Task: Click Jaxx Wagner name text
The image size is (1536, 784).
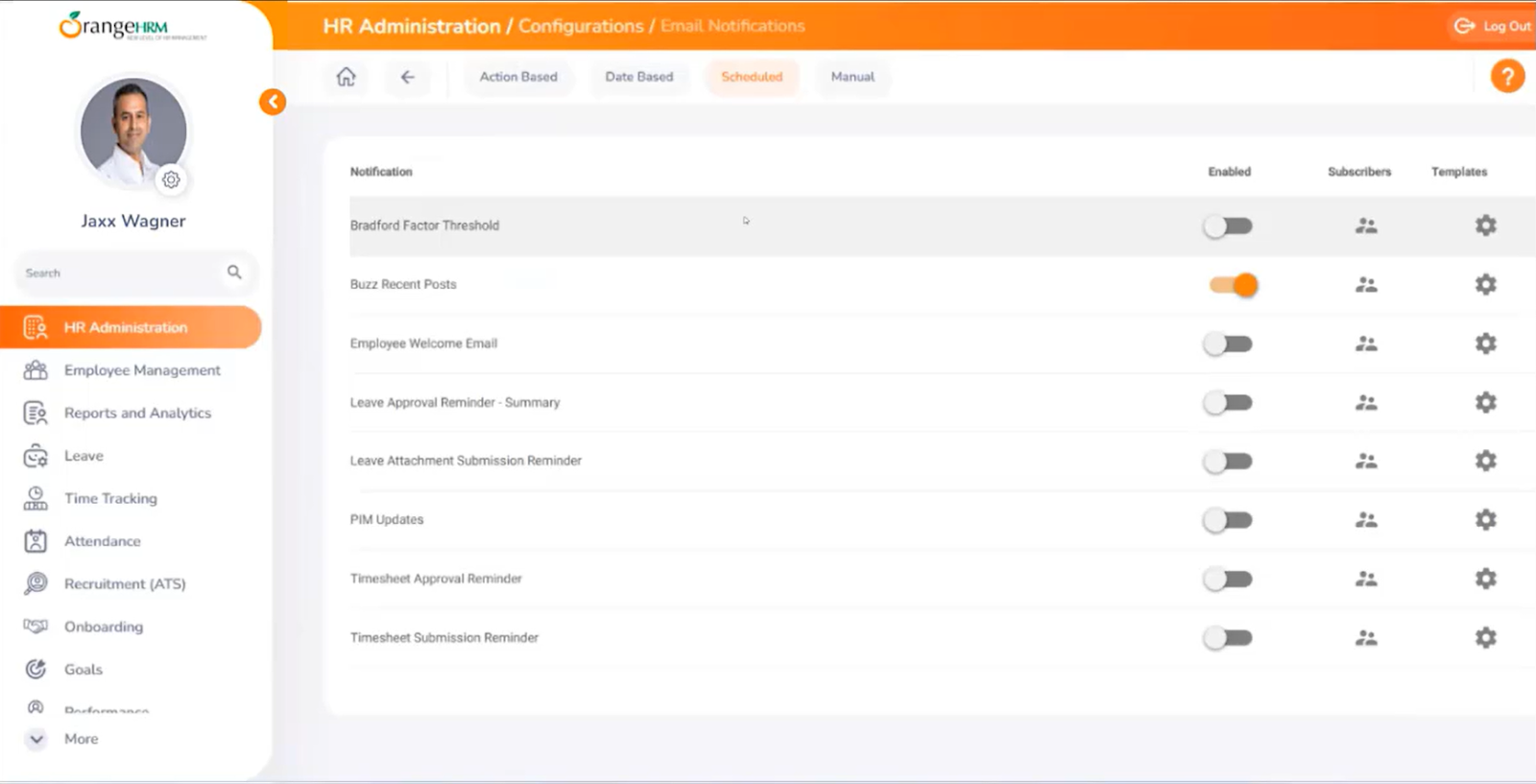Action: (133, 221)
